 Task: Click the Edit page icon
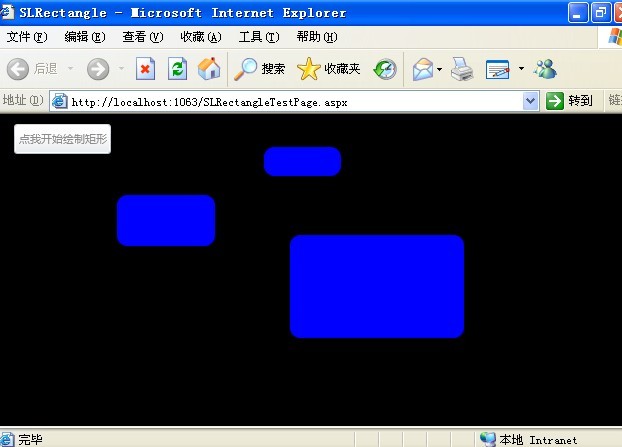click(497, 69)
